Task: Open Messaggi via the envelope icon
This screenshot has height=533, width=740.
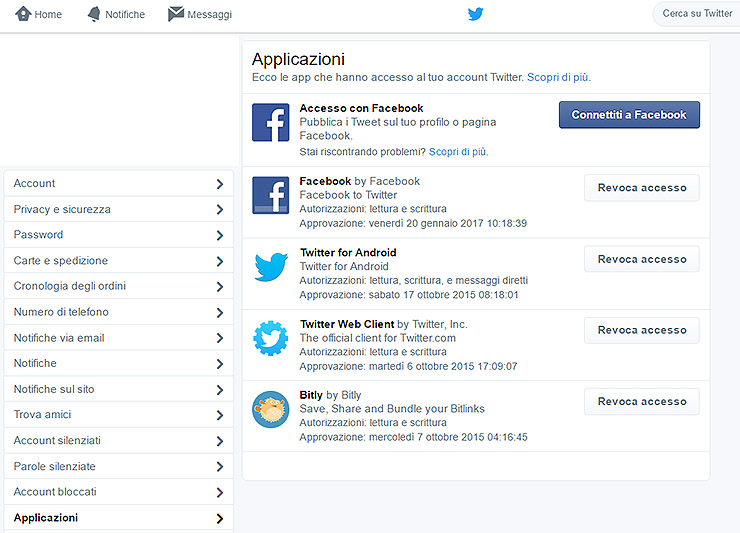Action: 176,14
